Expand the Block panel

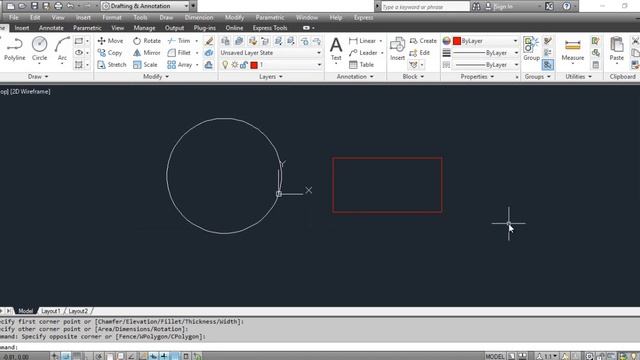coord(413,76)
